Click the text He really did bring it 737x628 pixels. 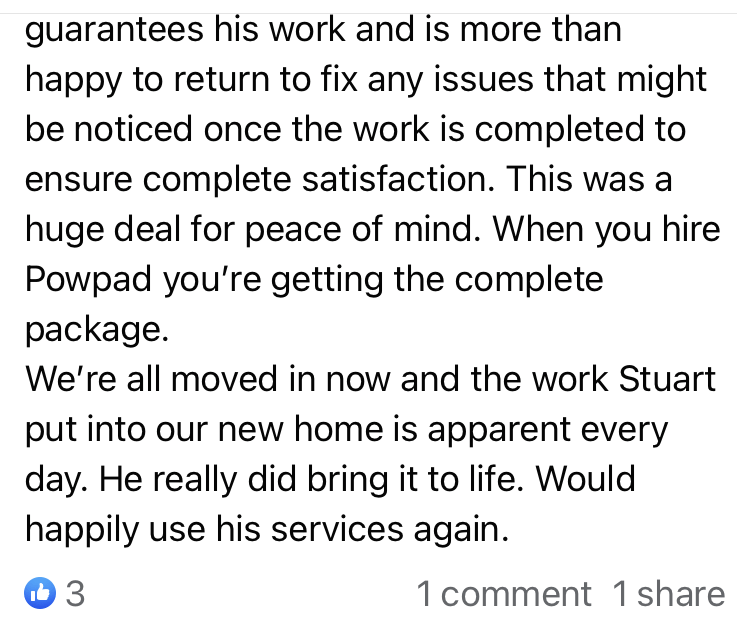point(311,479)
